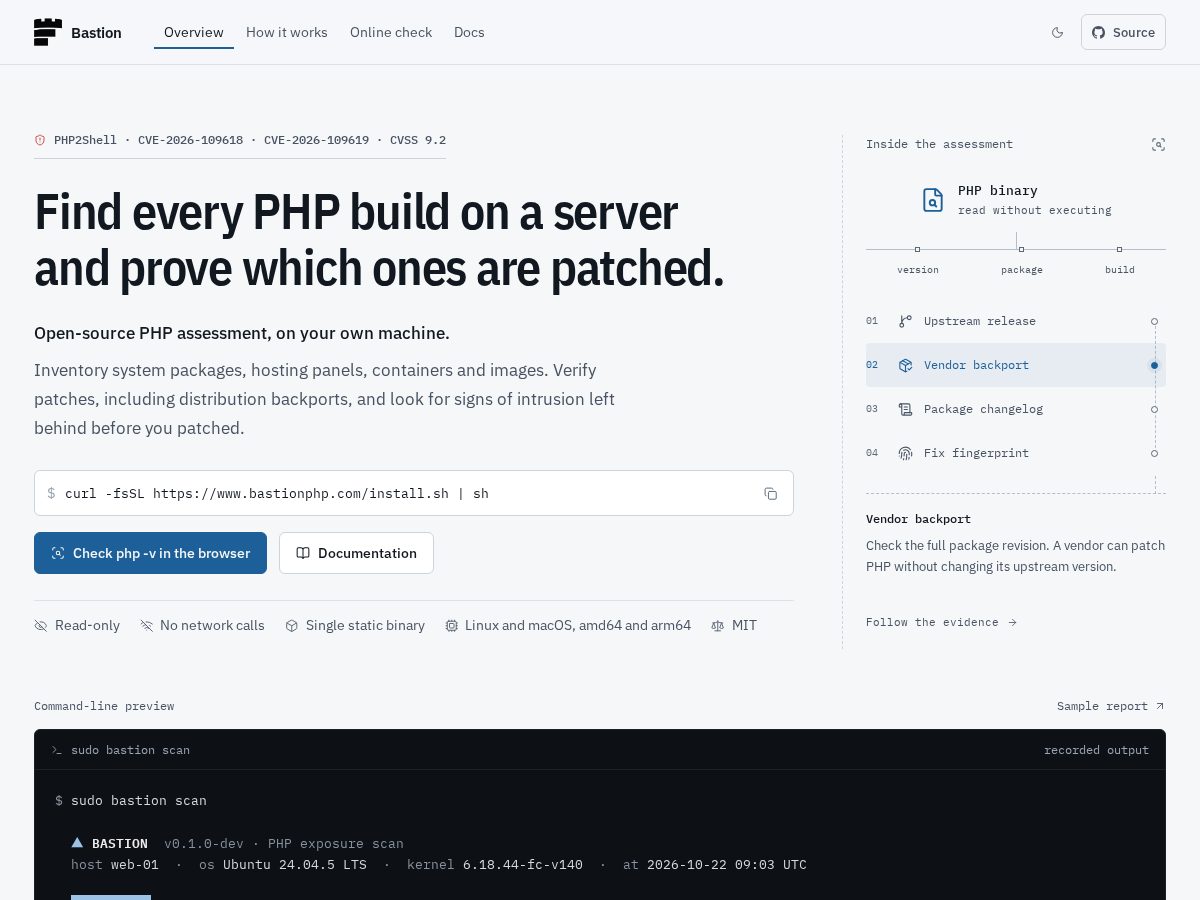This screenshot has width=1200, height=900.
Task: Click the terminal prompt icon in preview header
Action: (x=57, y=750)
